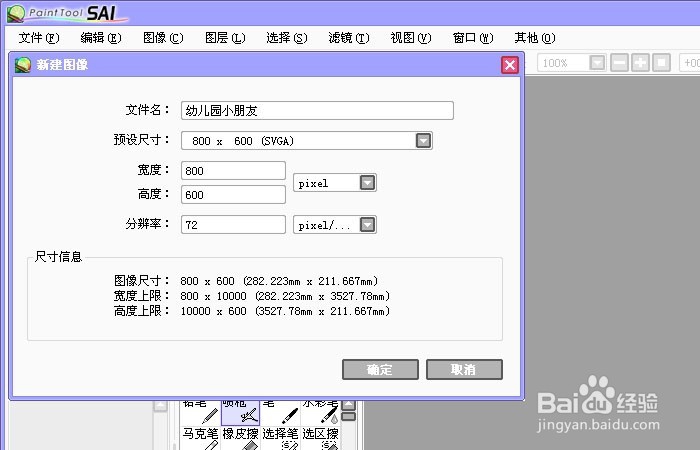Click the new image dialog title icon

23,65
